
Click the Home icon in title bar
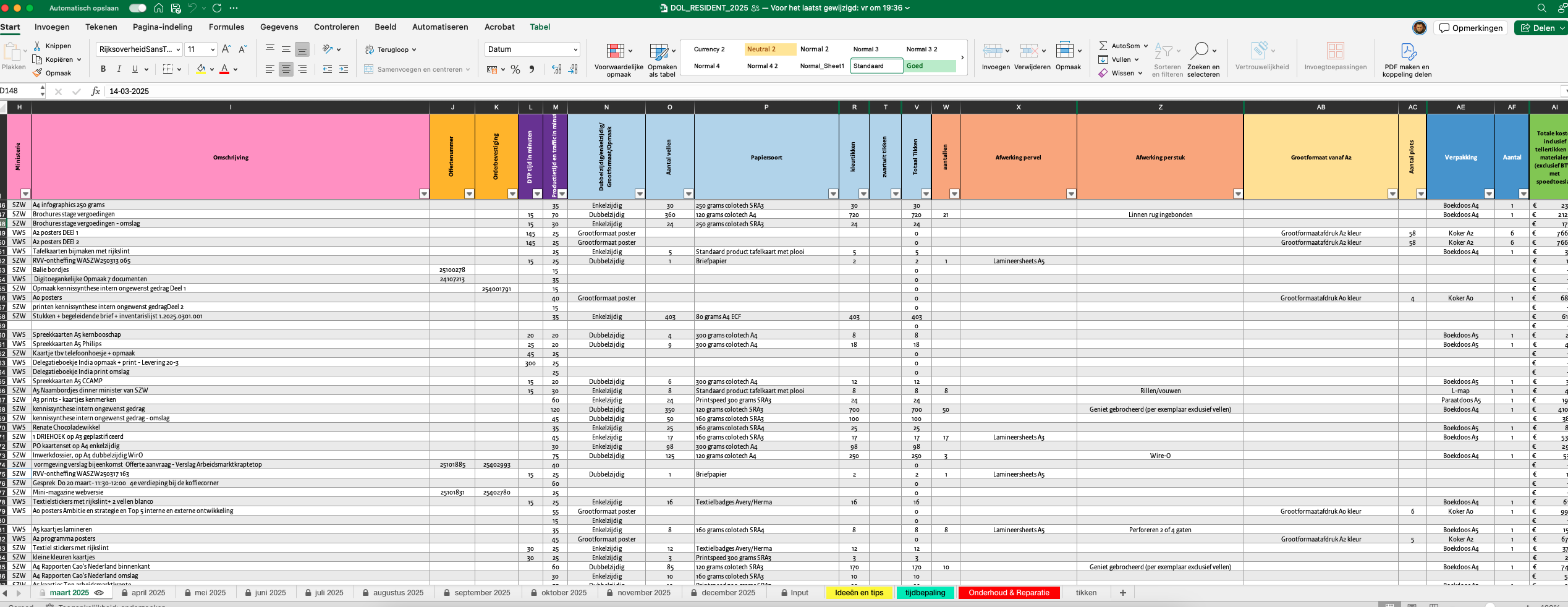click(159, 8)
